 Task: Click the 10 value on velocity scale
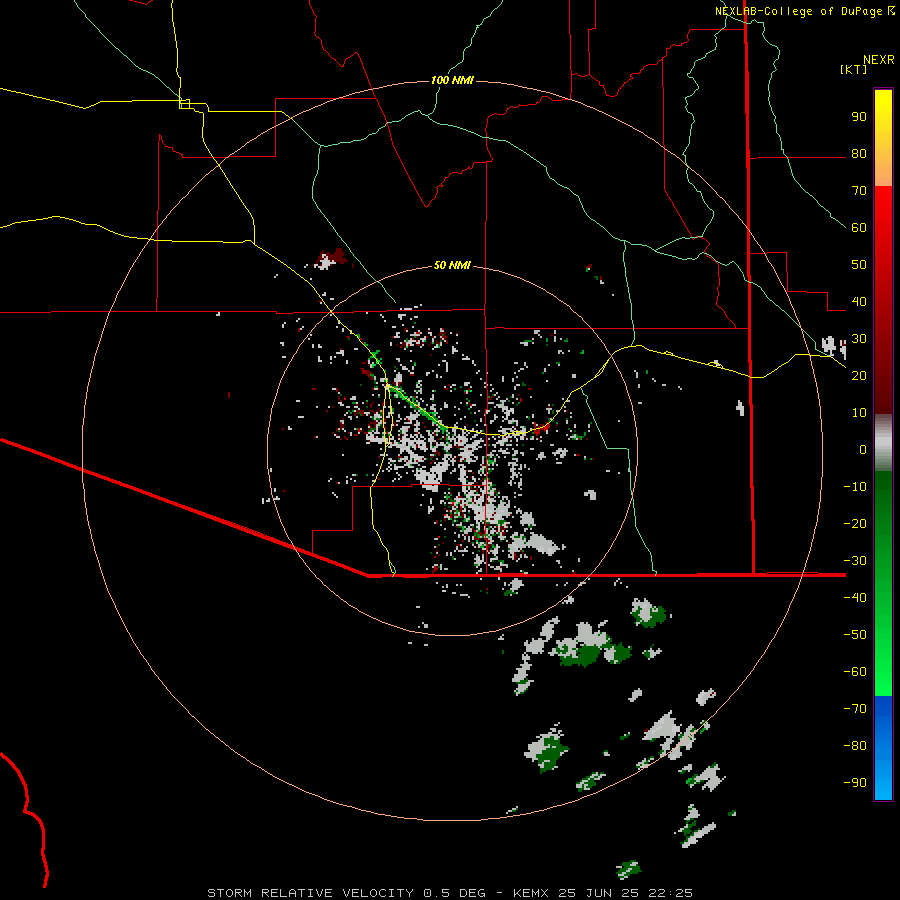pos(859,413)
